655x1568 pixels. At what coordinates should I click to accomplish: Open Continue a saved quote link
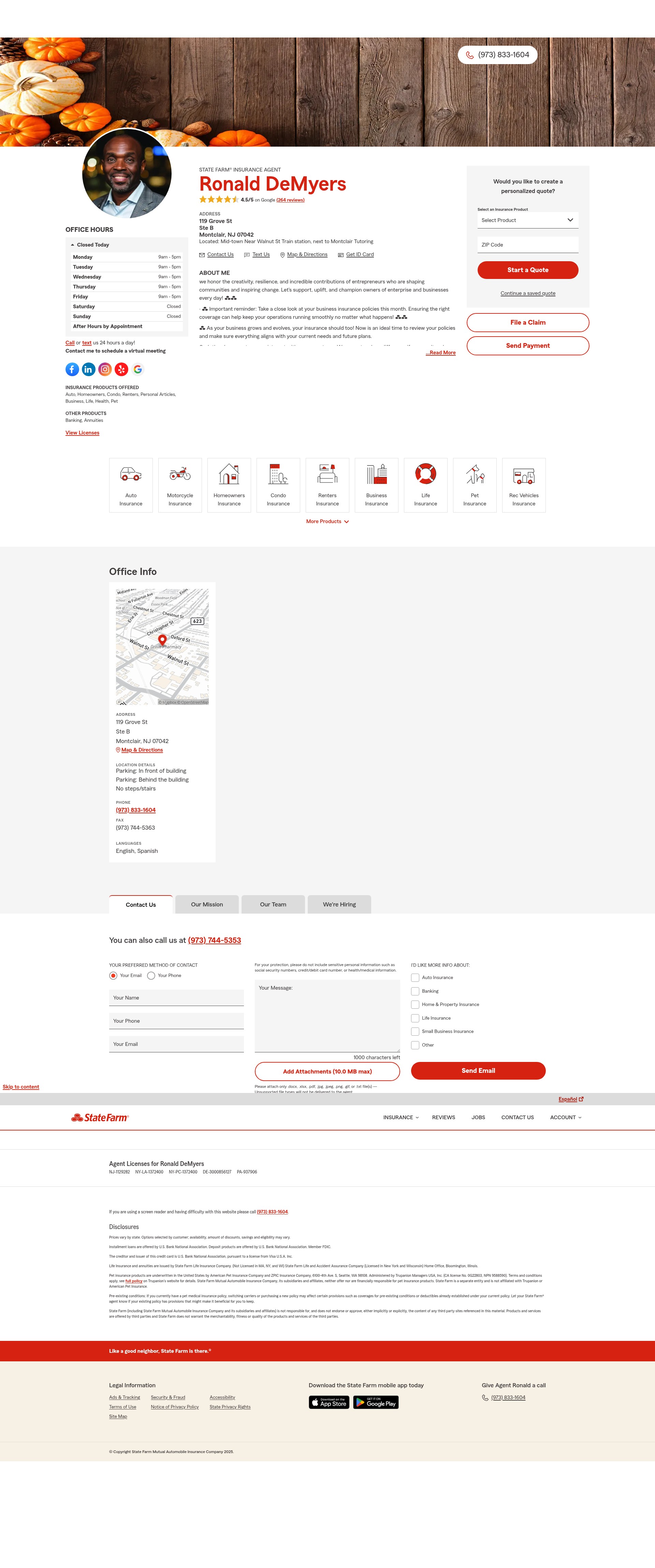(x=528, y=293)
